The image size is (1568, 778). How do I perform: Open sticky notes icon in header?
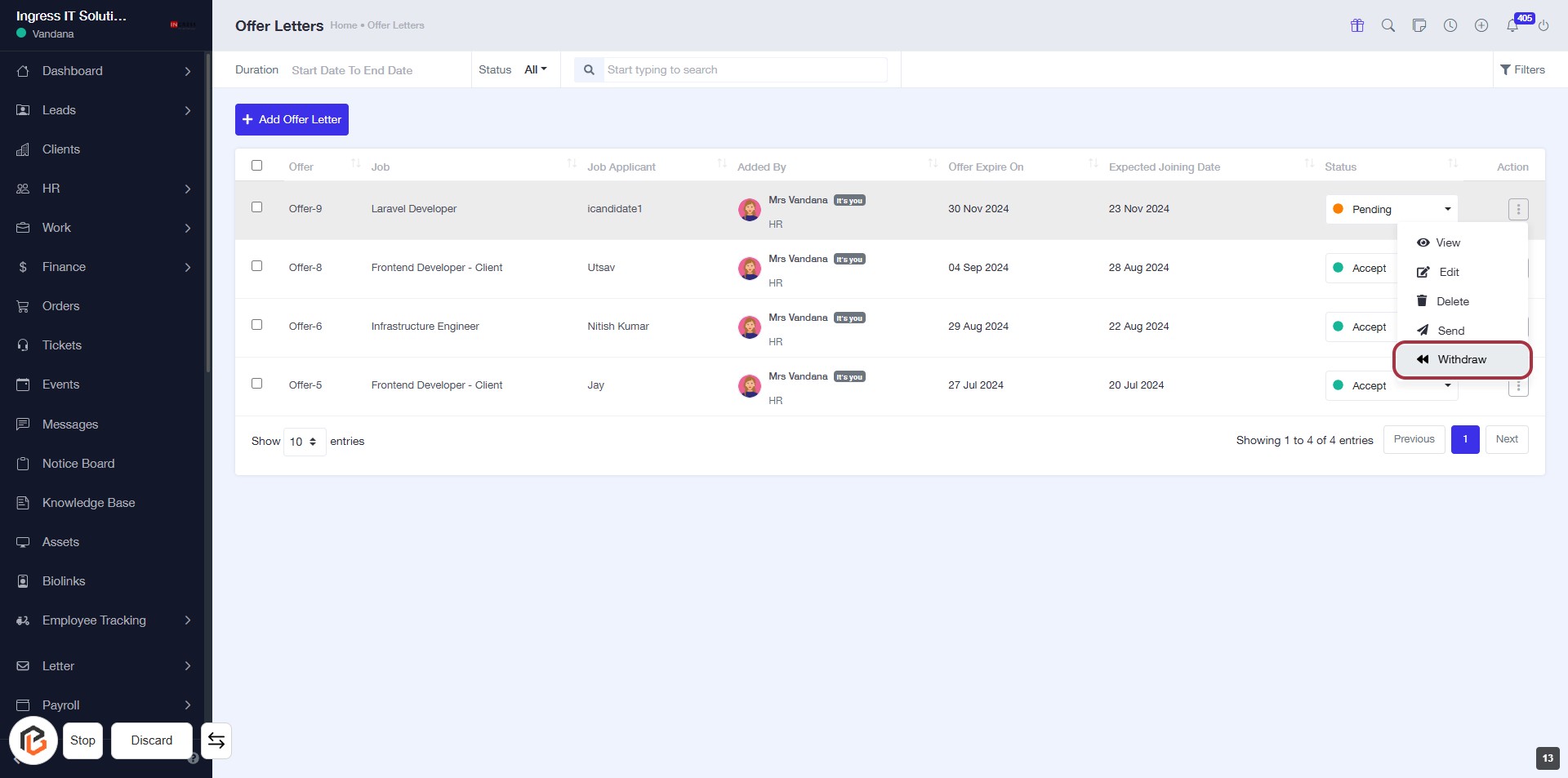1419,25
